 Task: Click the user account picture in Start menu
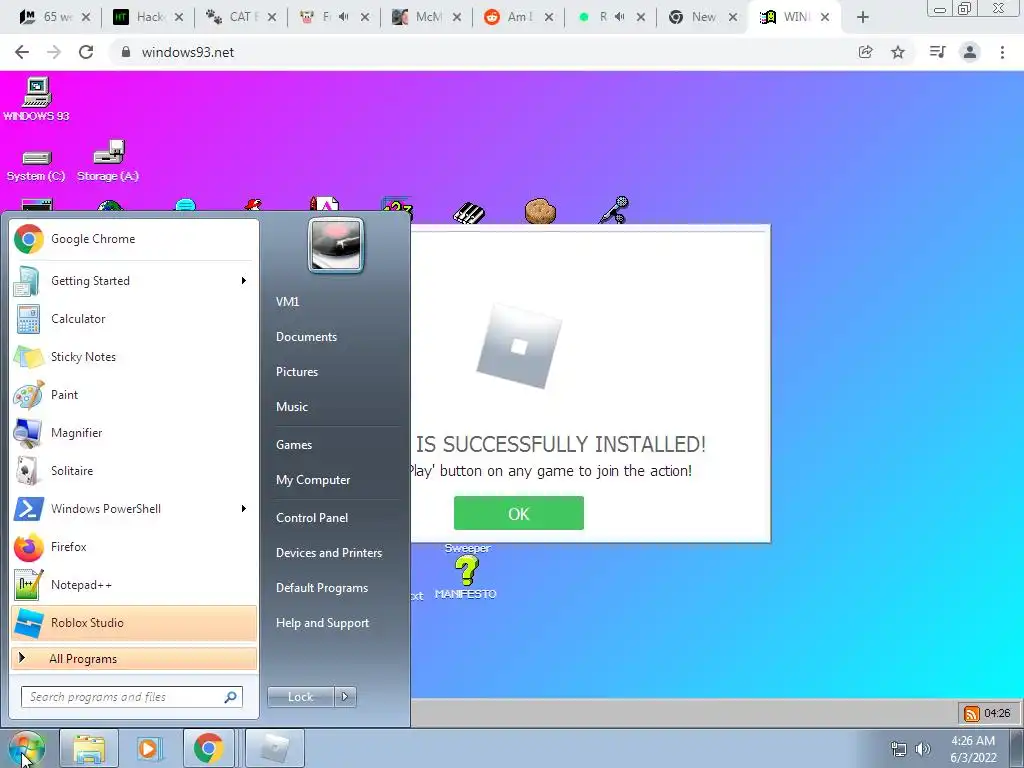[x=336, y=245]
